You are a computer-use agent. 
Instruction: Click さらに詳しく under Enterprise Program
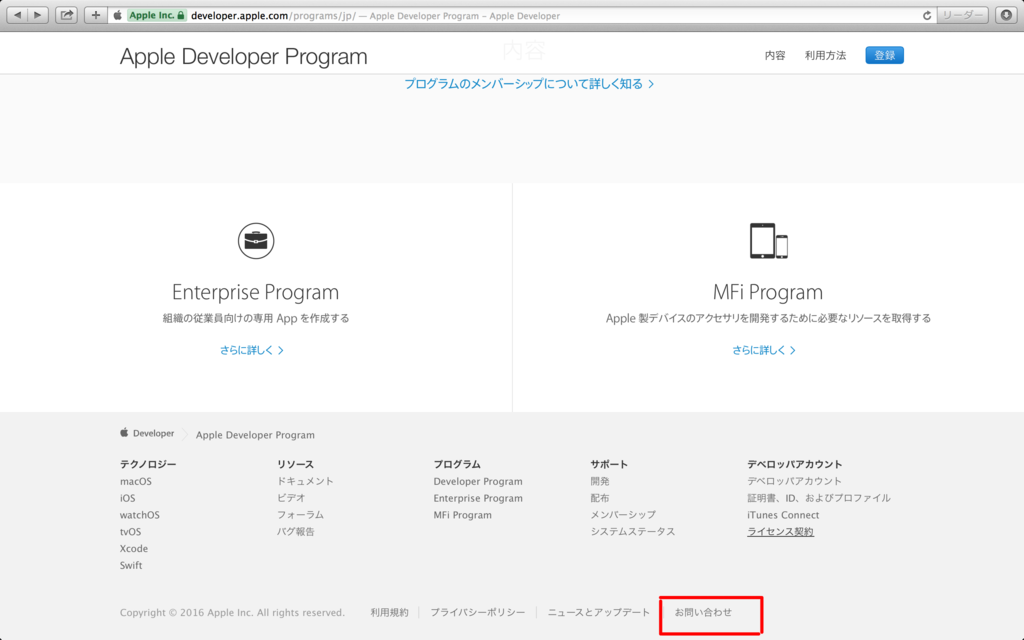(x=251, y=350)
